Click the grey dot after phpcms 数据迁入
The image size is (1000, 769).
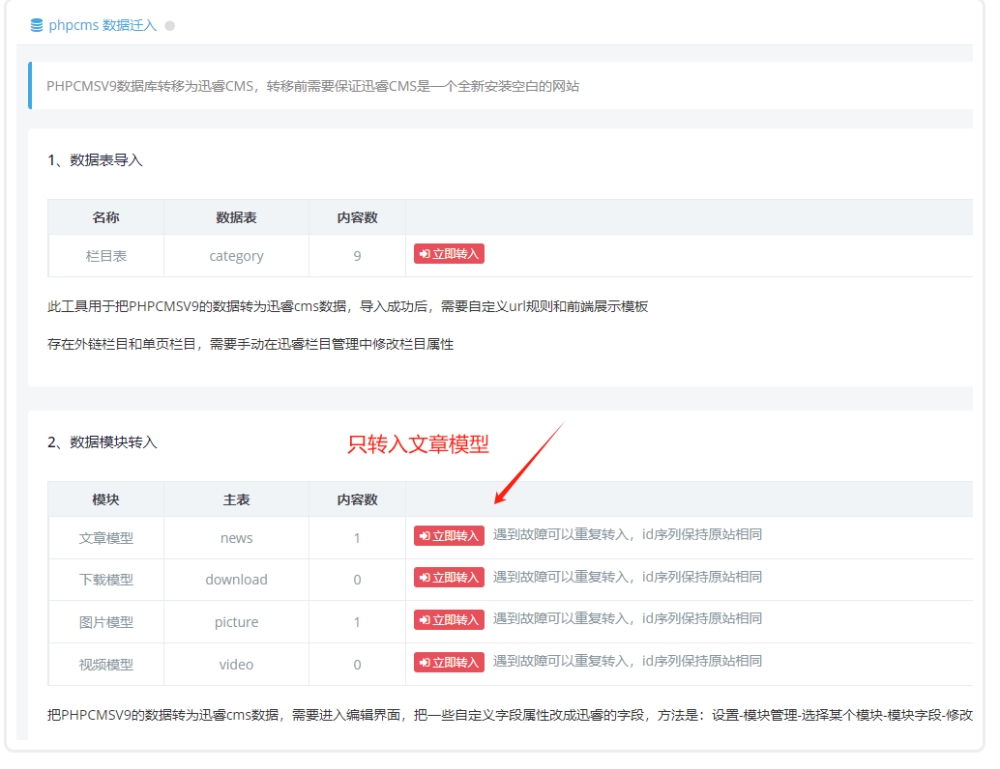(x=170, y=26)
